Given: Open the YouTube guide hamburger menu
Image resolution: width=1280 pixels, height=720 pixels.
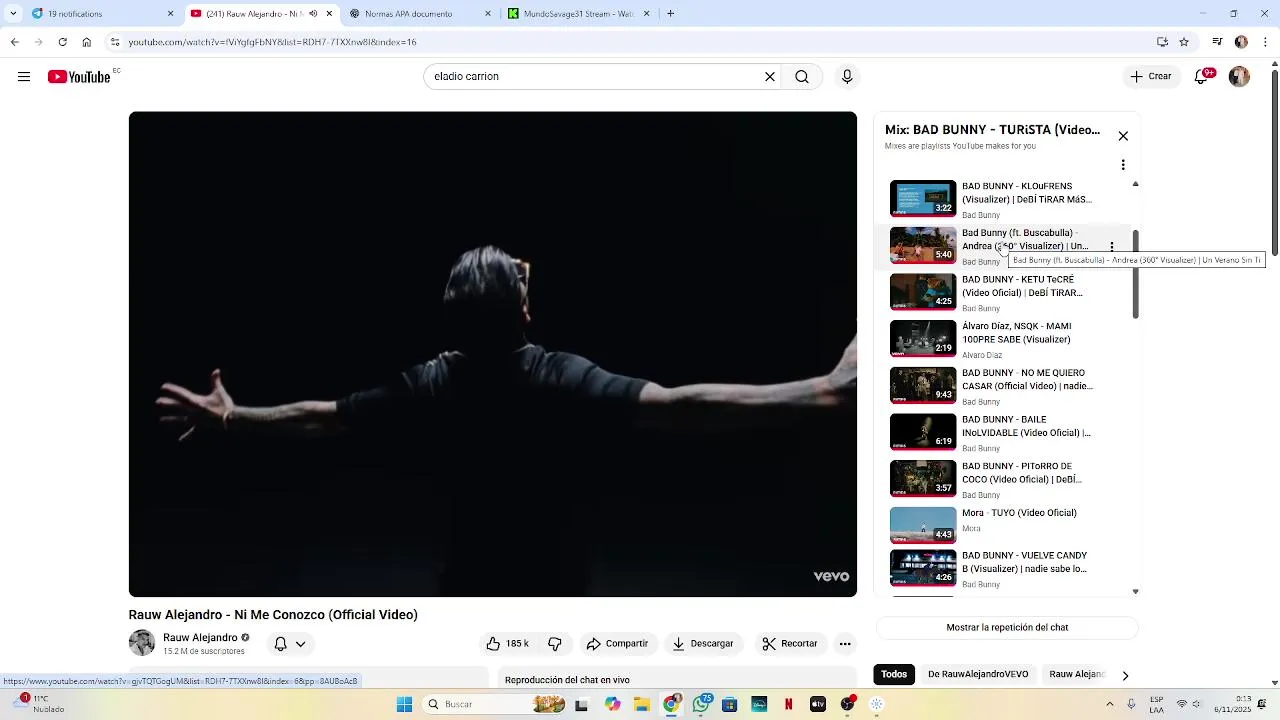Looking at the screenshot, I should click(24, 77).
